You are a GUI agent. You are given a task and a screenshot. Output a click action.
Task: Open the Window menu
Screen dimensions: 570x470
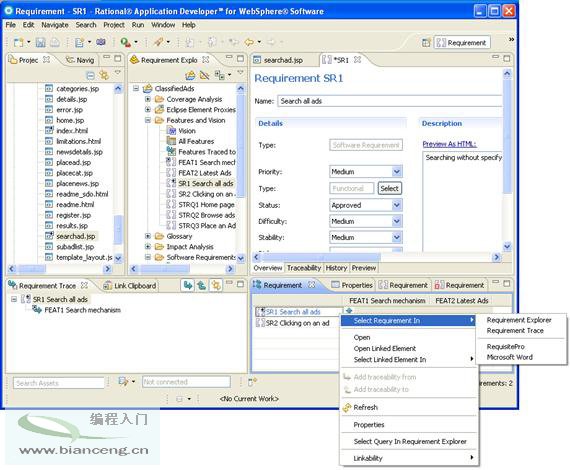[x=163, y=25]
